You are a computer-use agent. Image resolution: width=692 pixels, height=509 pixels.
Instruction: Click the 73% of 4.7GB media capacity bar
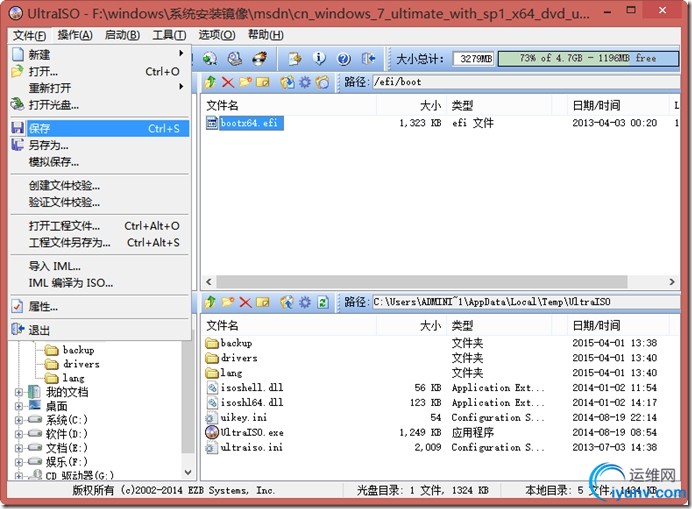pos(588,58)
